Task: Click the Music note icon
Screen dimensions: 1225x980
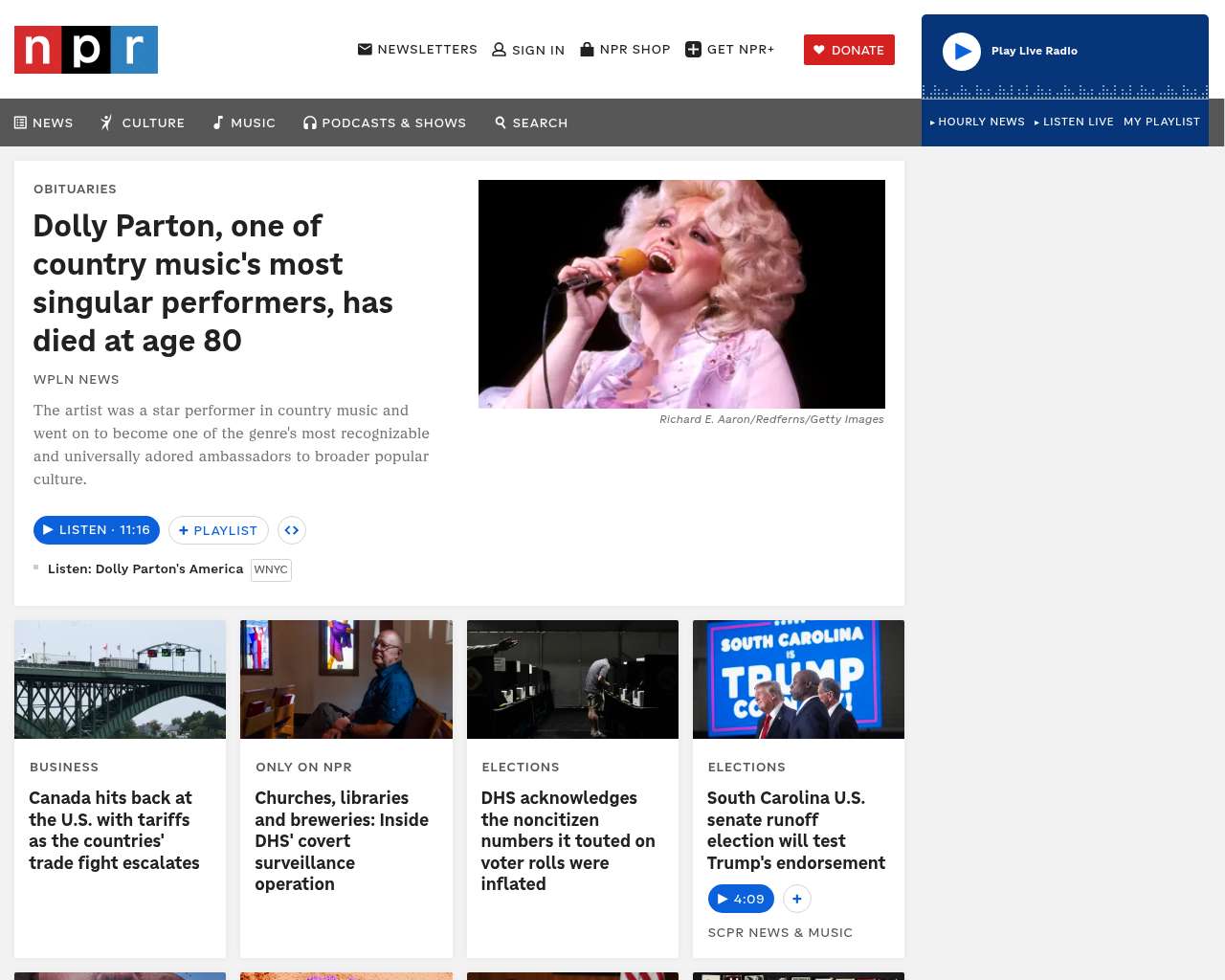Action: tap(218, 122)
